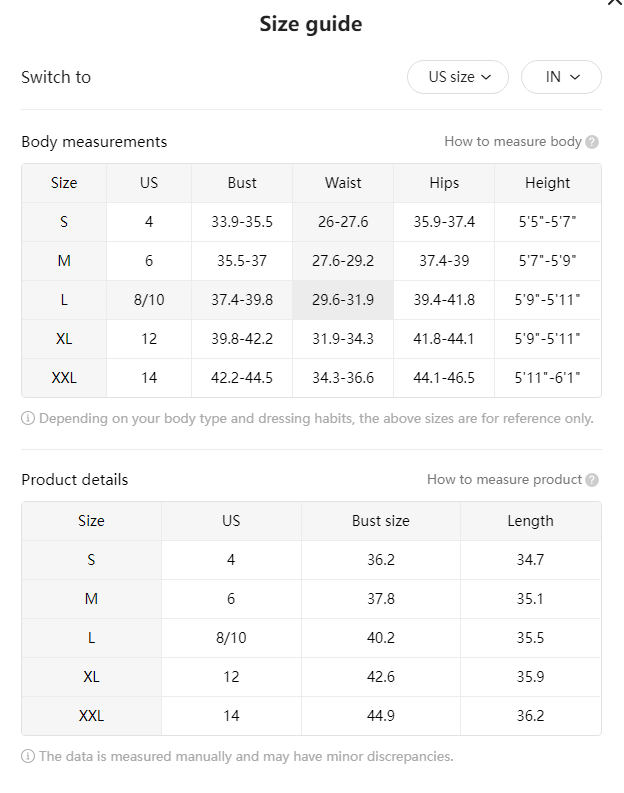This screenshot has height=793, width=624.
Task: Click the question mark icon beside How to measure product
Action: 592,480
